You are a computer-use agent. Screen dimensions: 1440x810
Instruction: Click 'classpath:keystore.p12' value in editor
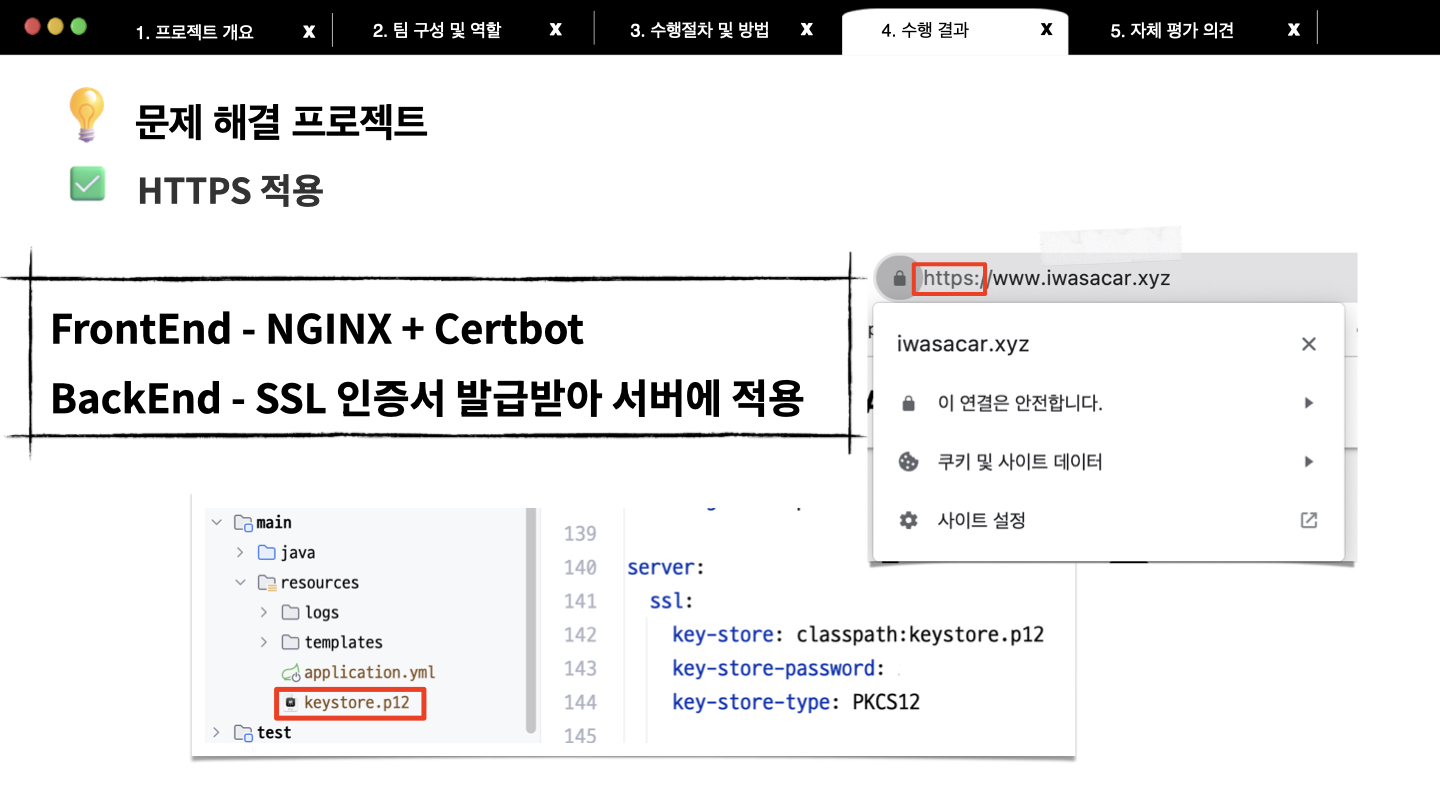click(920, 634)
